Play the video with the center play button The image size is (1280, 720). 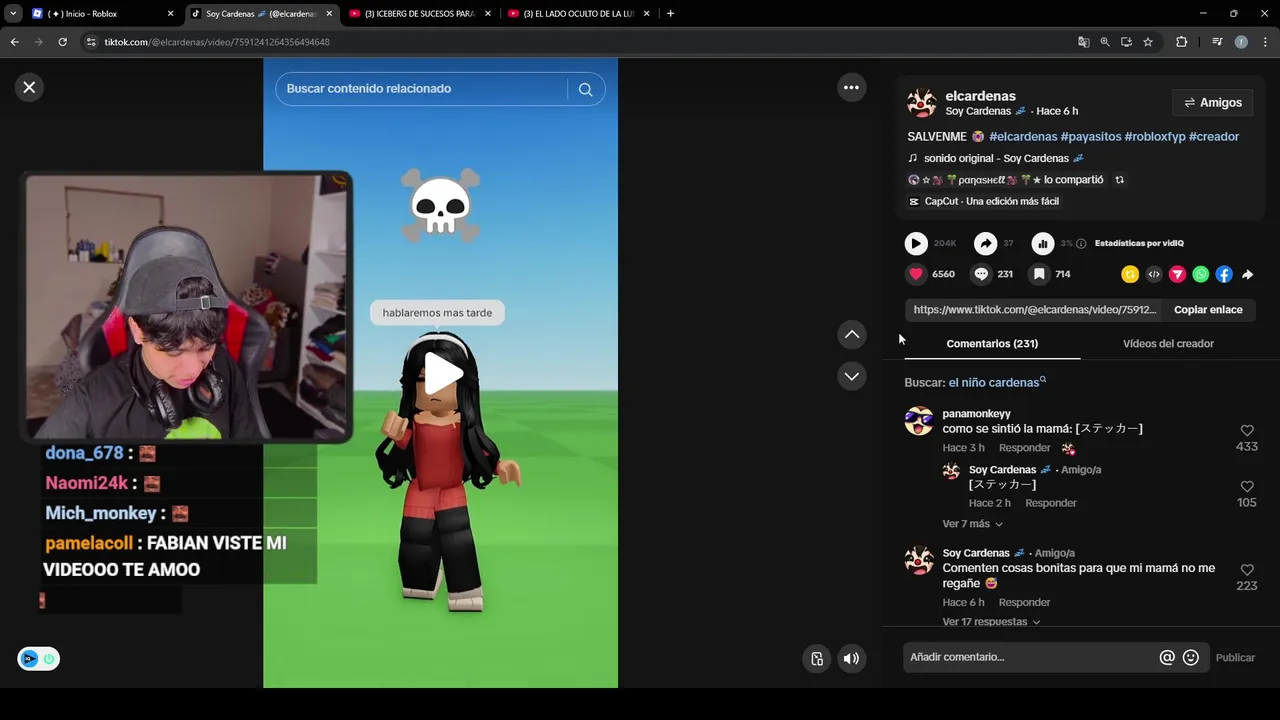pos(441,374)
